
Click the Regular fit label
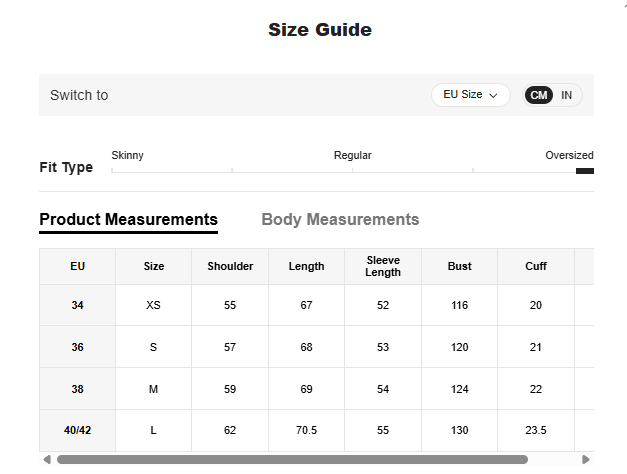(352, 155)
